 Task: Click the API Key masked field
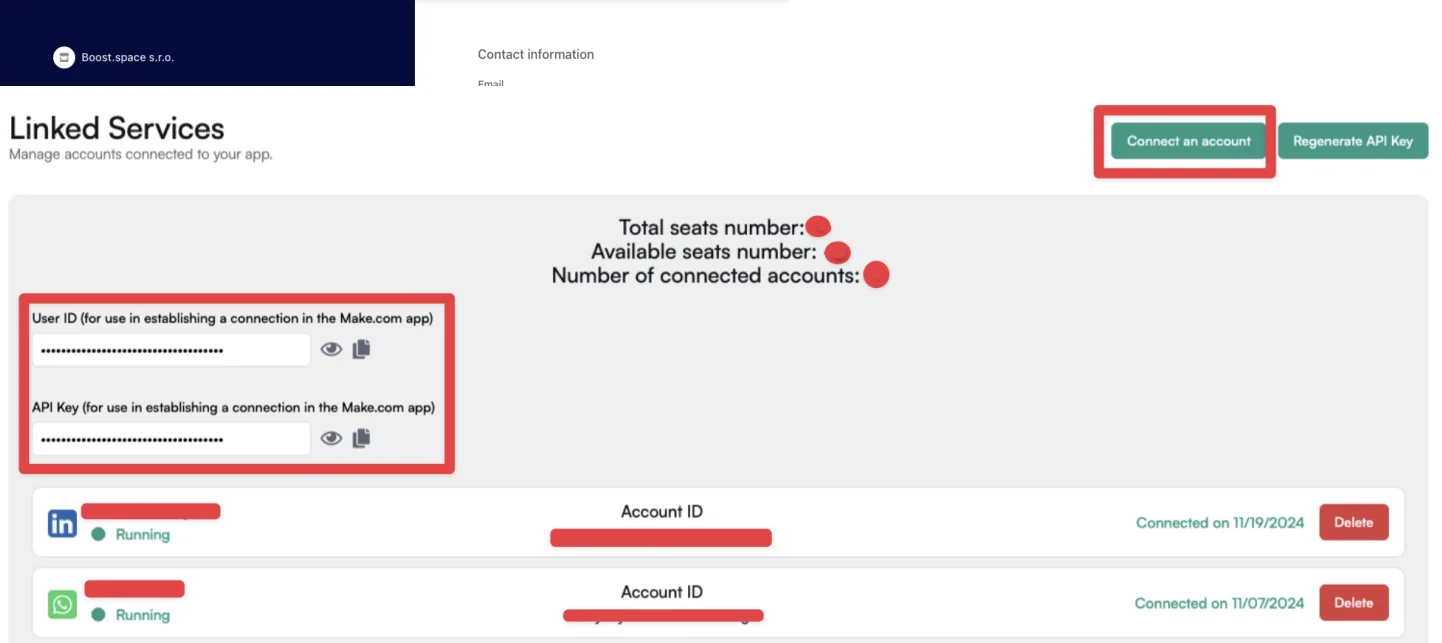point(171,439)
